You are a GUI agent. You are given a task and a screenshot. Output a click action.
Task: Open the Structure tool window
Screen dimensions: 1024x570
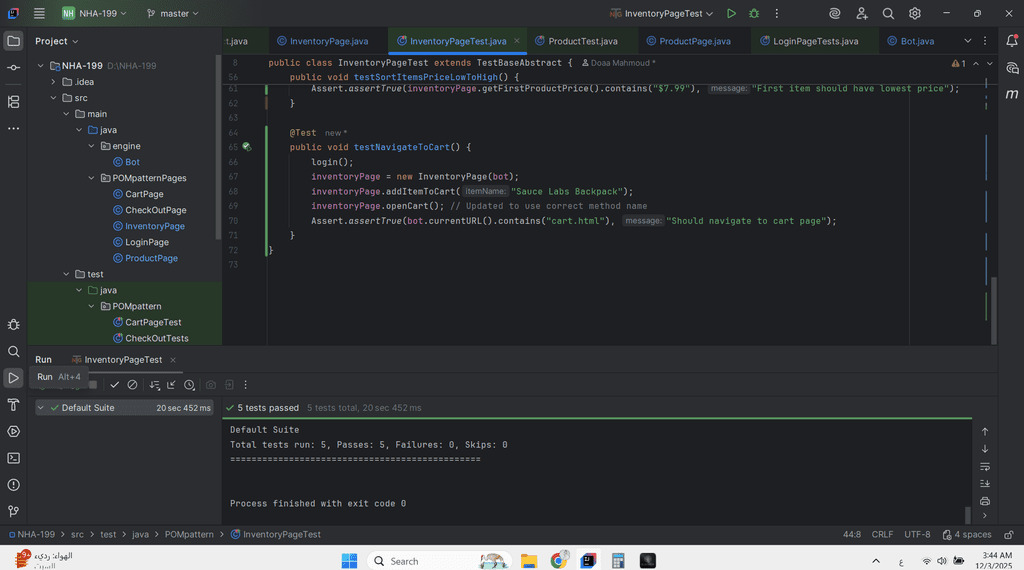pos(13,102)
